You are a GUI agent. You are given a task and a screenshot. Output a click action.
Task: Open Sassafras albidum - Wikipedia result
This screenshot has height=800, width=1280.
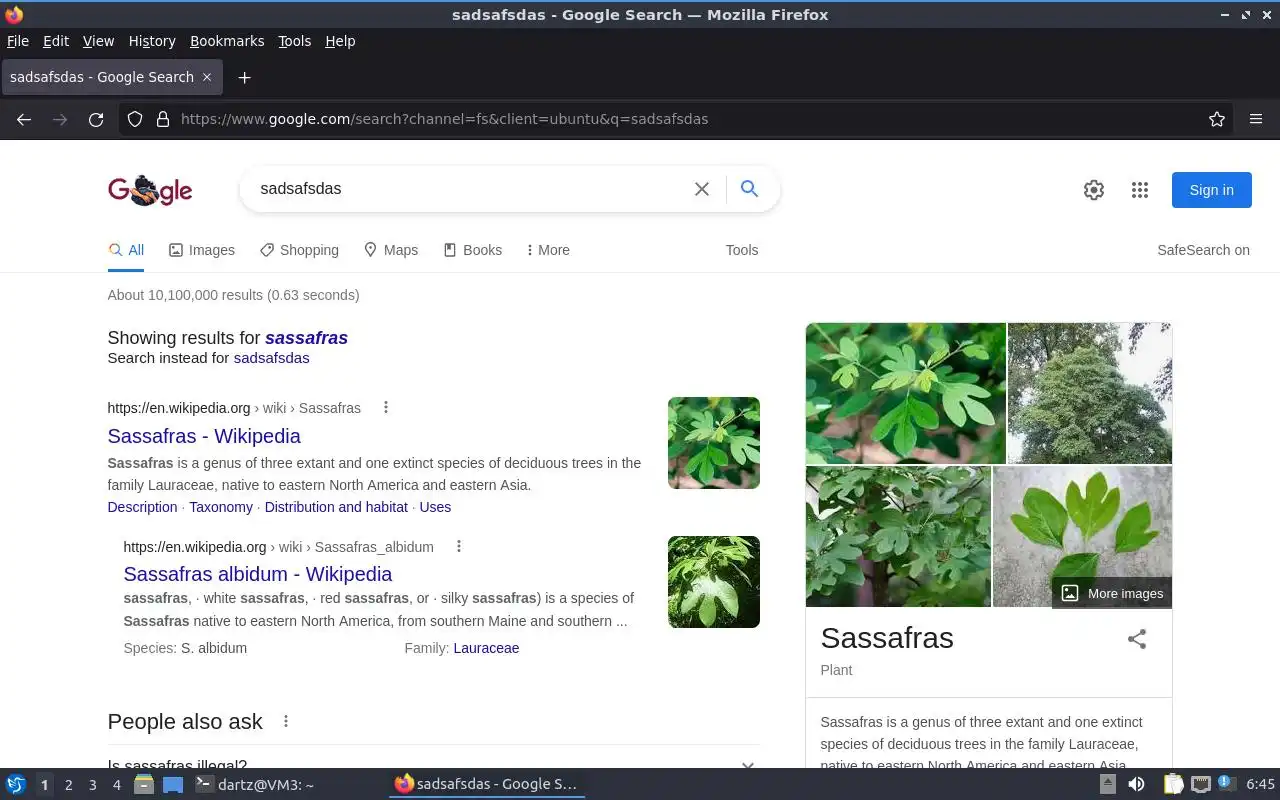point(258,574)
